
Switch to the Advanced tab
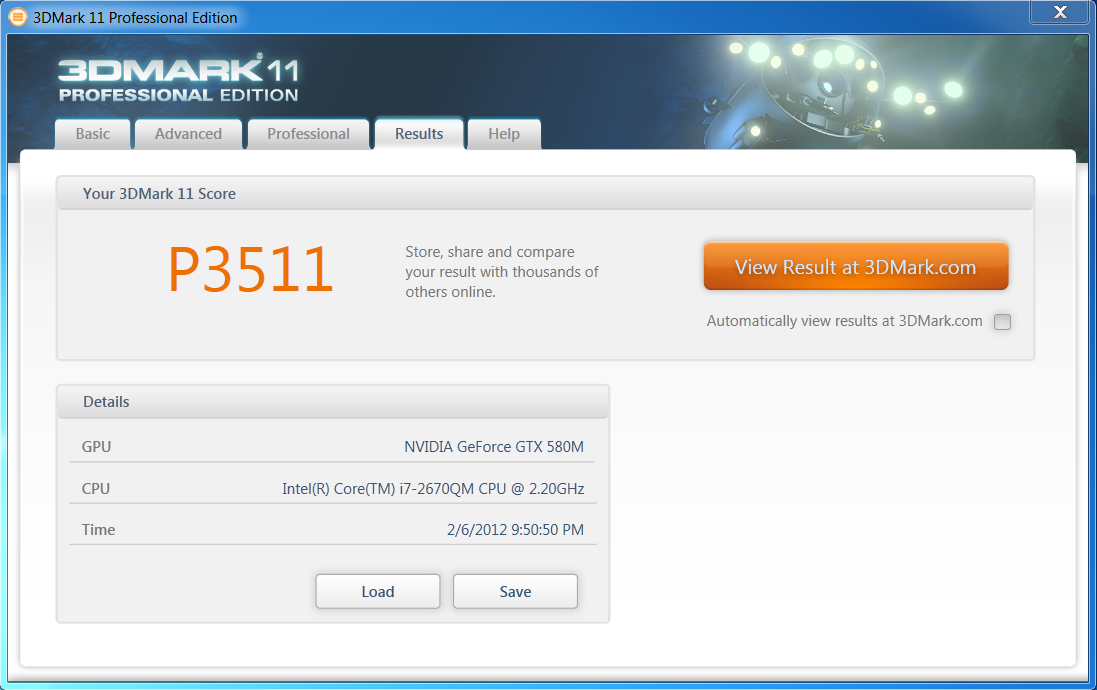pos(188,134)
